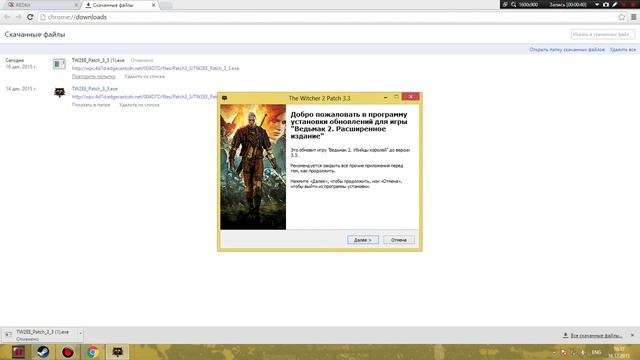The width and height of the screenshot is (640, 360).
Task: Close the Chrome download bar
Action: tap(632, 335)
